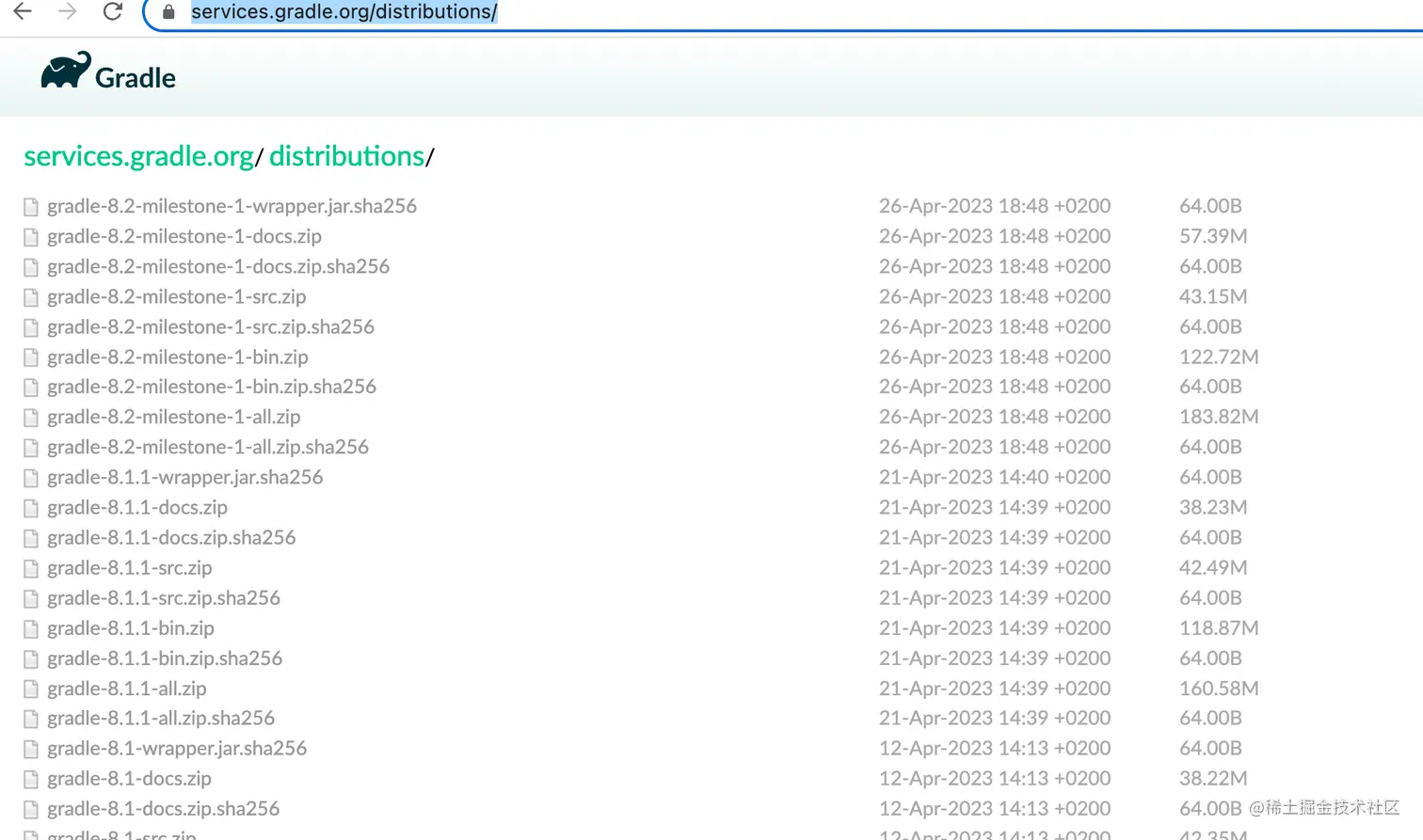Click the 42.49M size value
Screen dimensions: 1423x840
point(1213,567)
